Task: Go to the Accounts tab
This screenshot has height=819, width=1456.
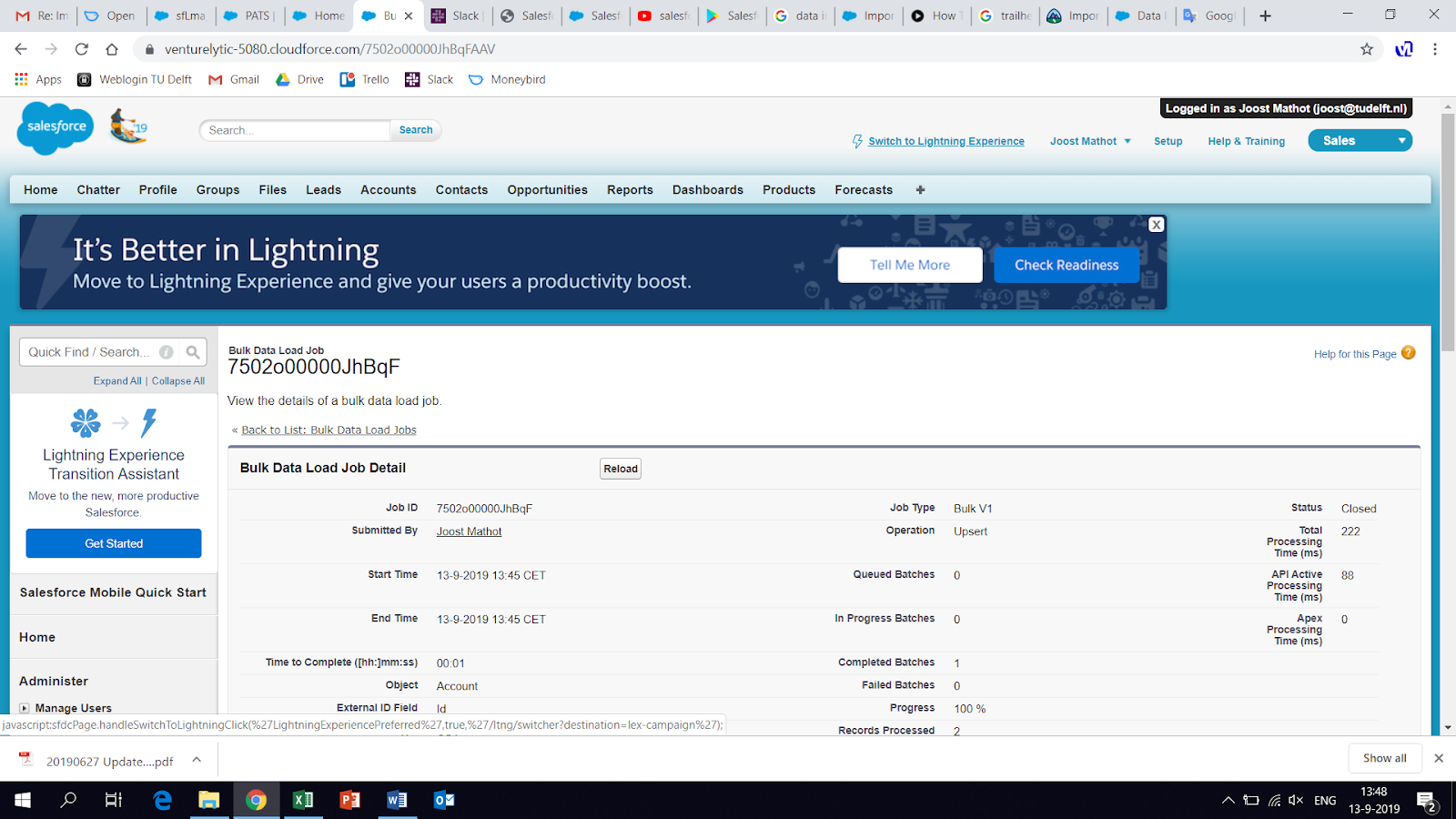Action: (389, 190)
